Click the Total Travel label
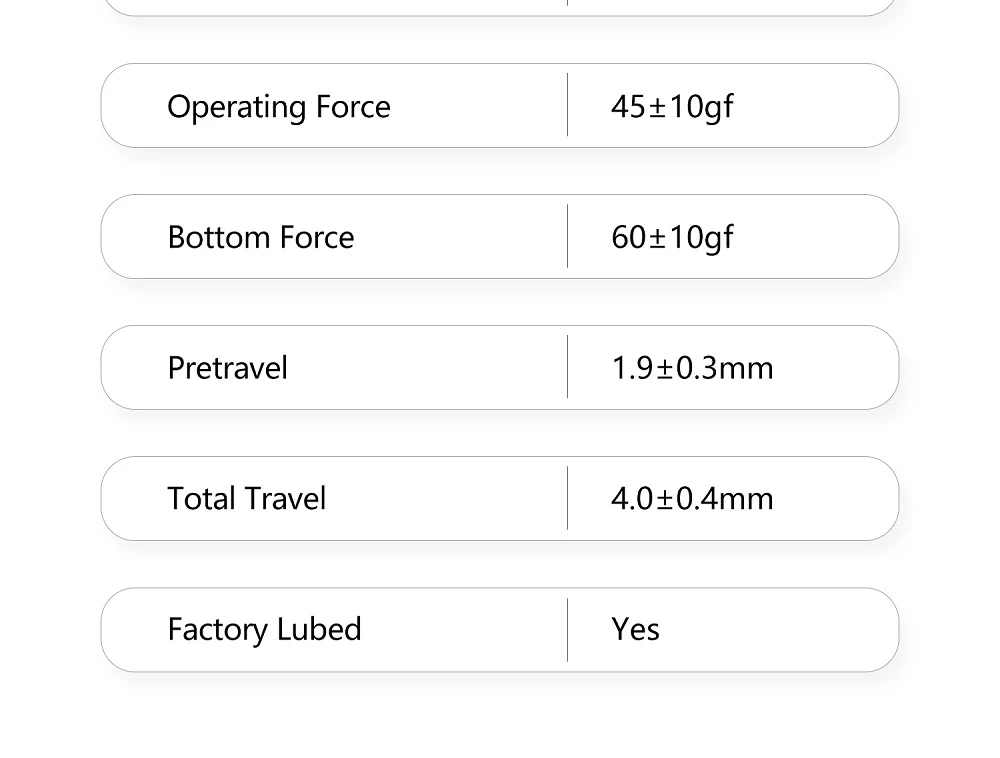The image size is (1000, 758). pyautogui.click(x=246, y=499)
